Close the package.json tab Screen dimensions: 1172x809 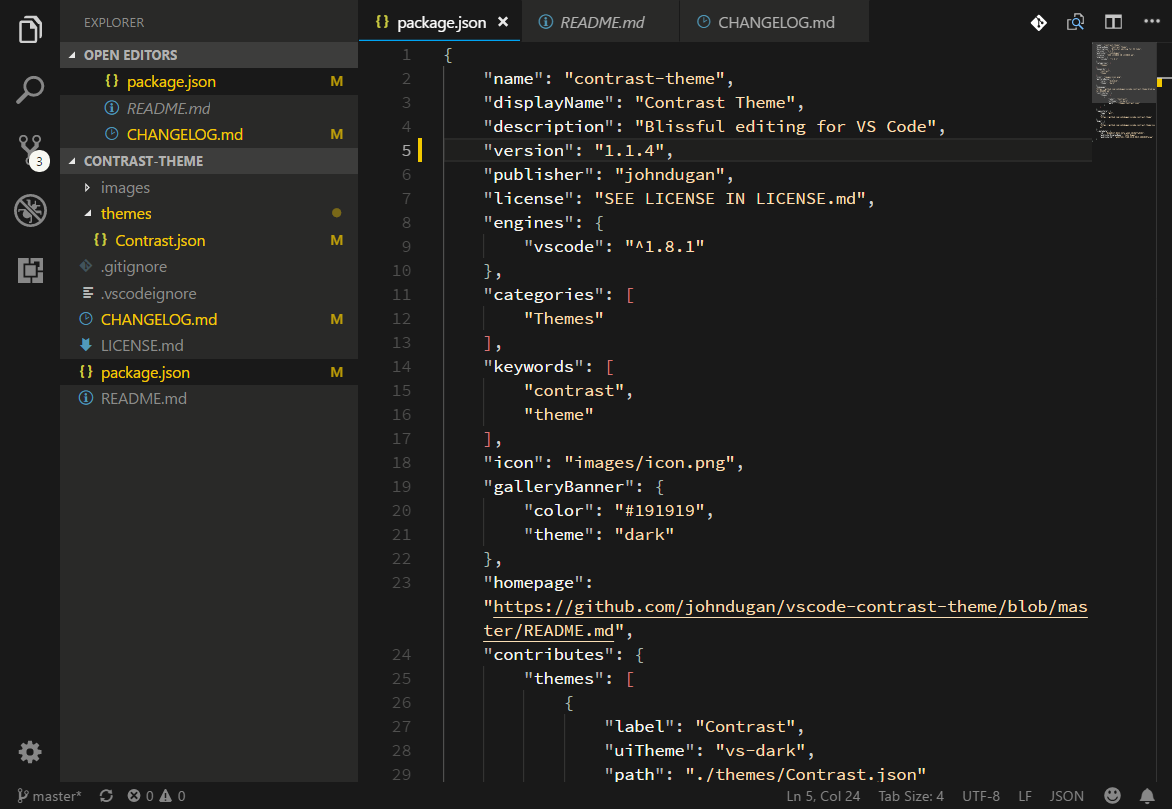point(503,22)
